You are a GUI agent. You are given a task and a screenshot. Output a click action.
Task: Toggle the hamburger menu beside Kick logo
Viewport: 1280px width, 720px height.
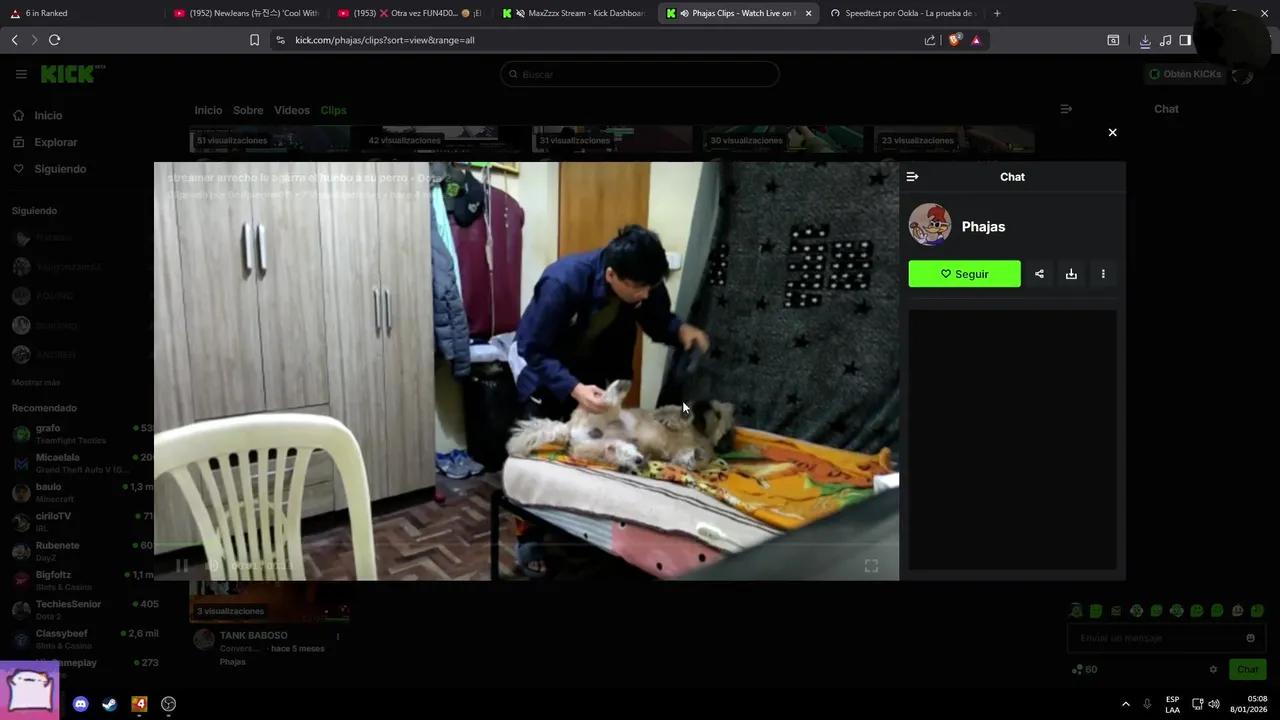pos(21,73)
